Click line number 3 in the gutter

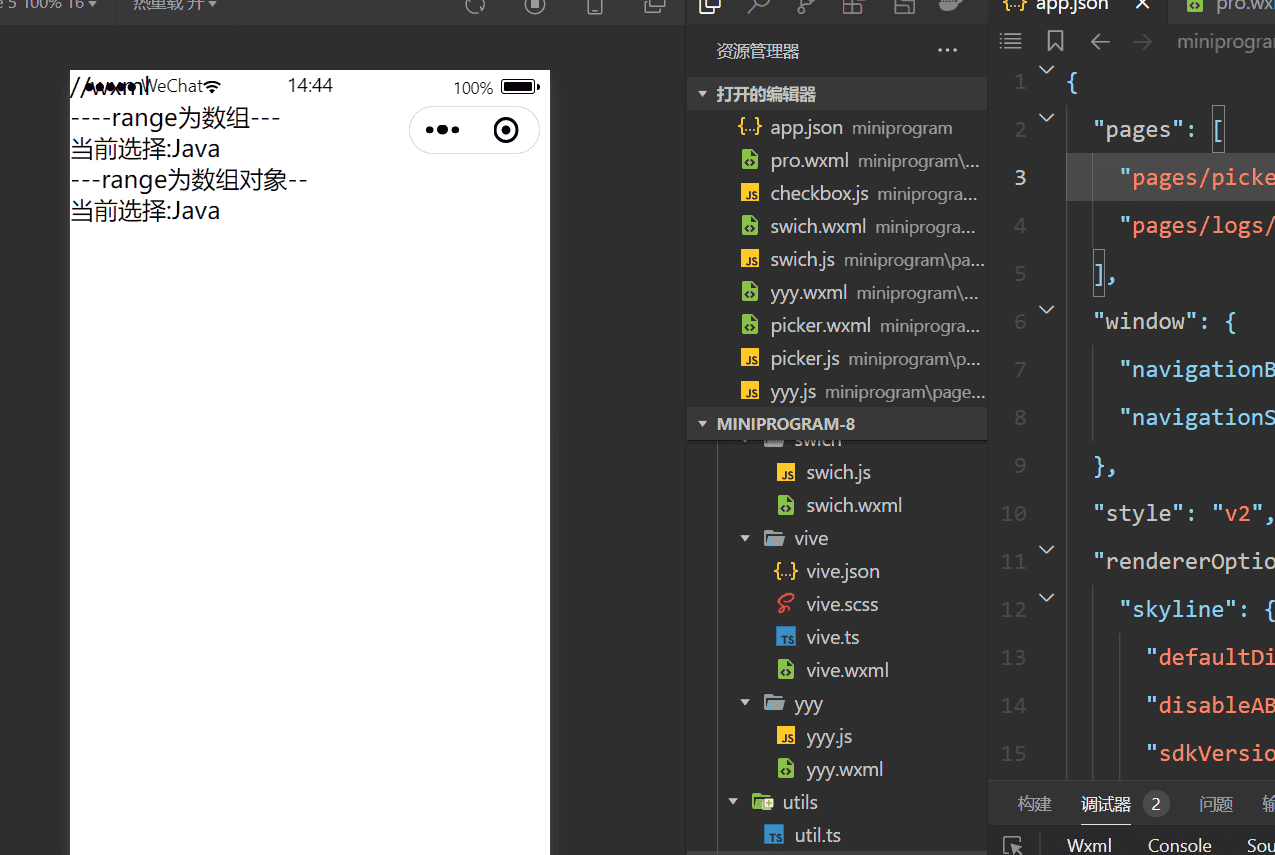pyautogui.click(x=1020, y=177)
